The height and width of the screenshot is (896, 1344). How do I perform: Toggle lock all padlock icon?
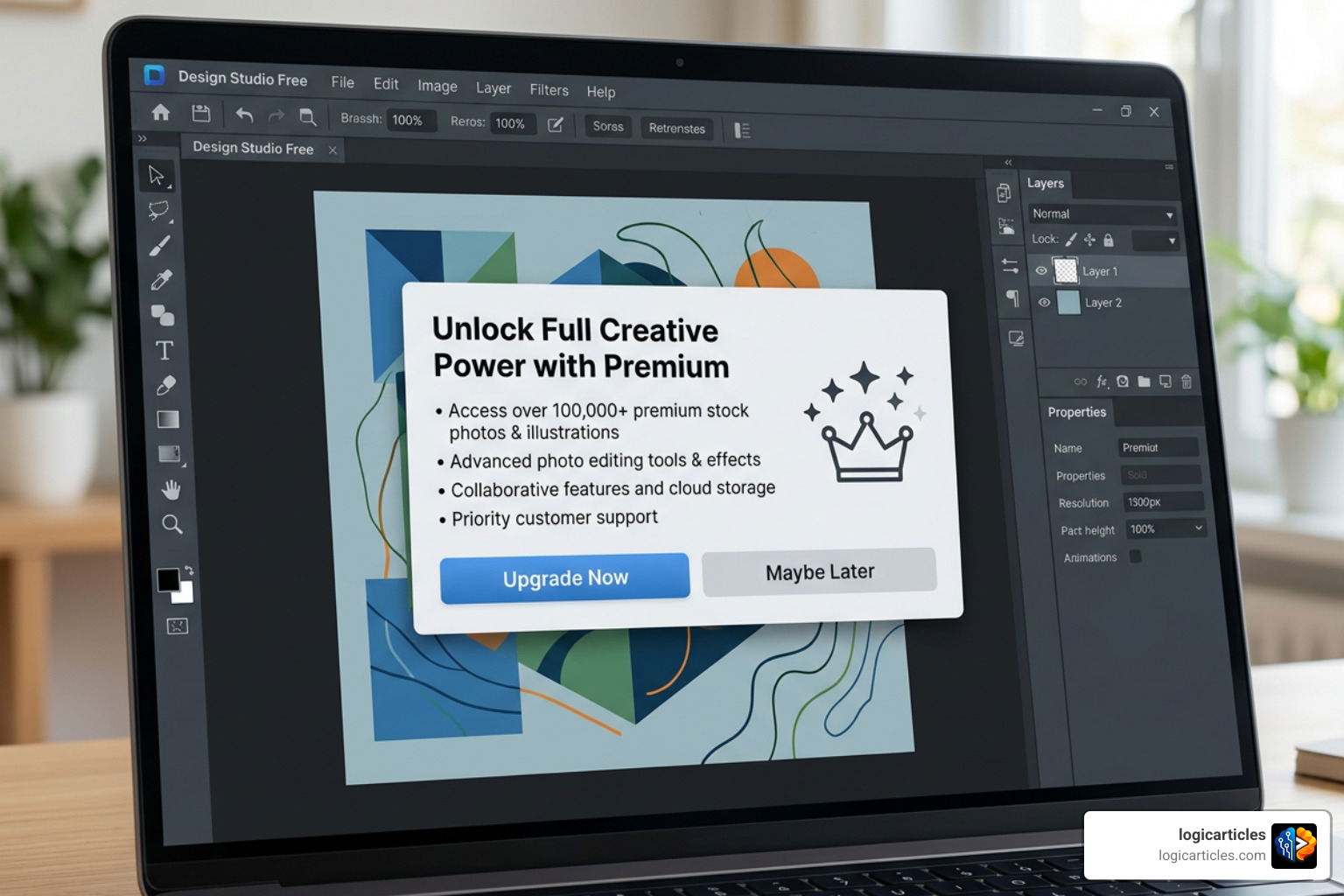pos(1109,240)
